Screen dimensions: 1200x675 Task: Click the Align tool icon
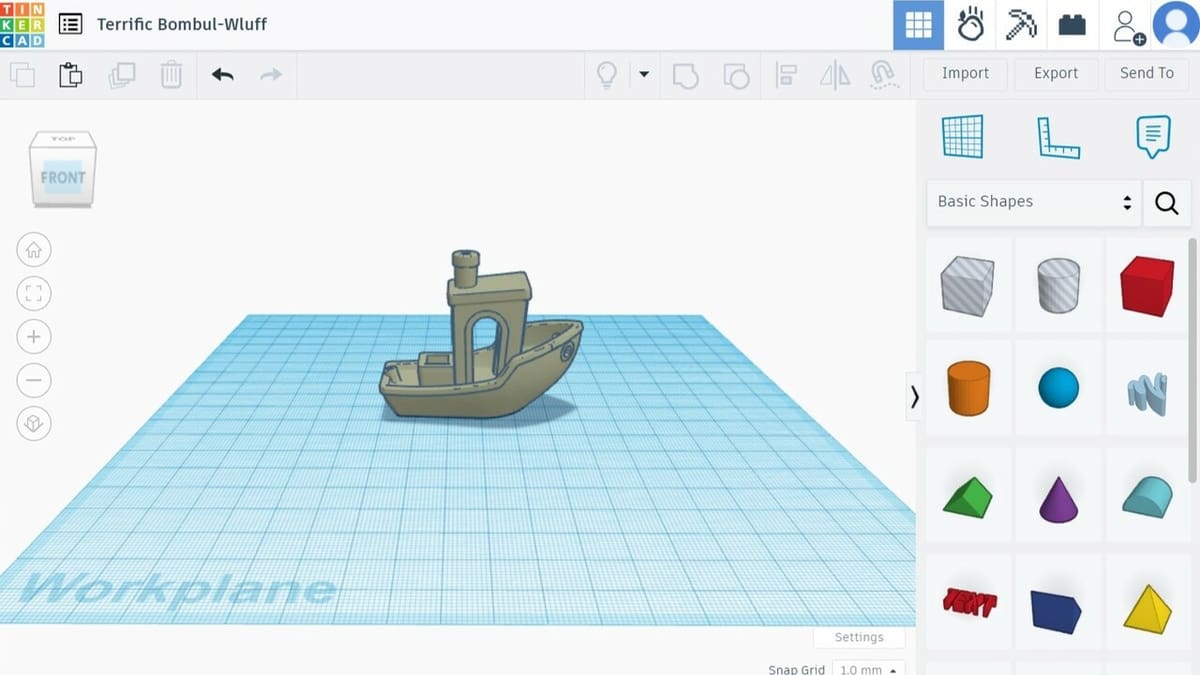click(787, 75)
